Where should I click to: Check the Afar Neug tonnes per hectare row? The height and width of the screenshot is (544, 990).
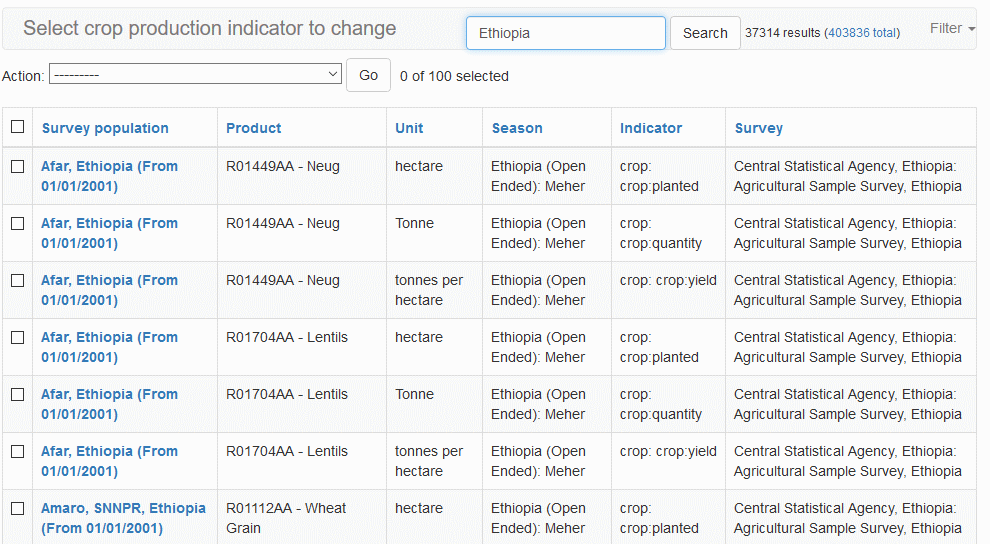coord(17,281)
